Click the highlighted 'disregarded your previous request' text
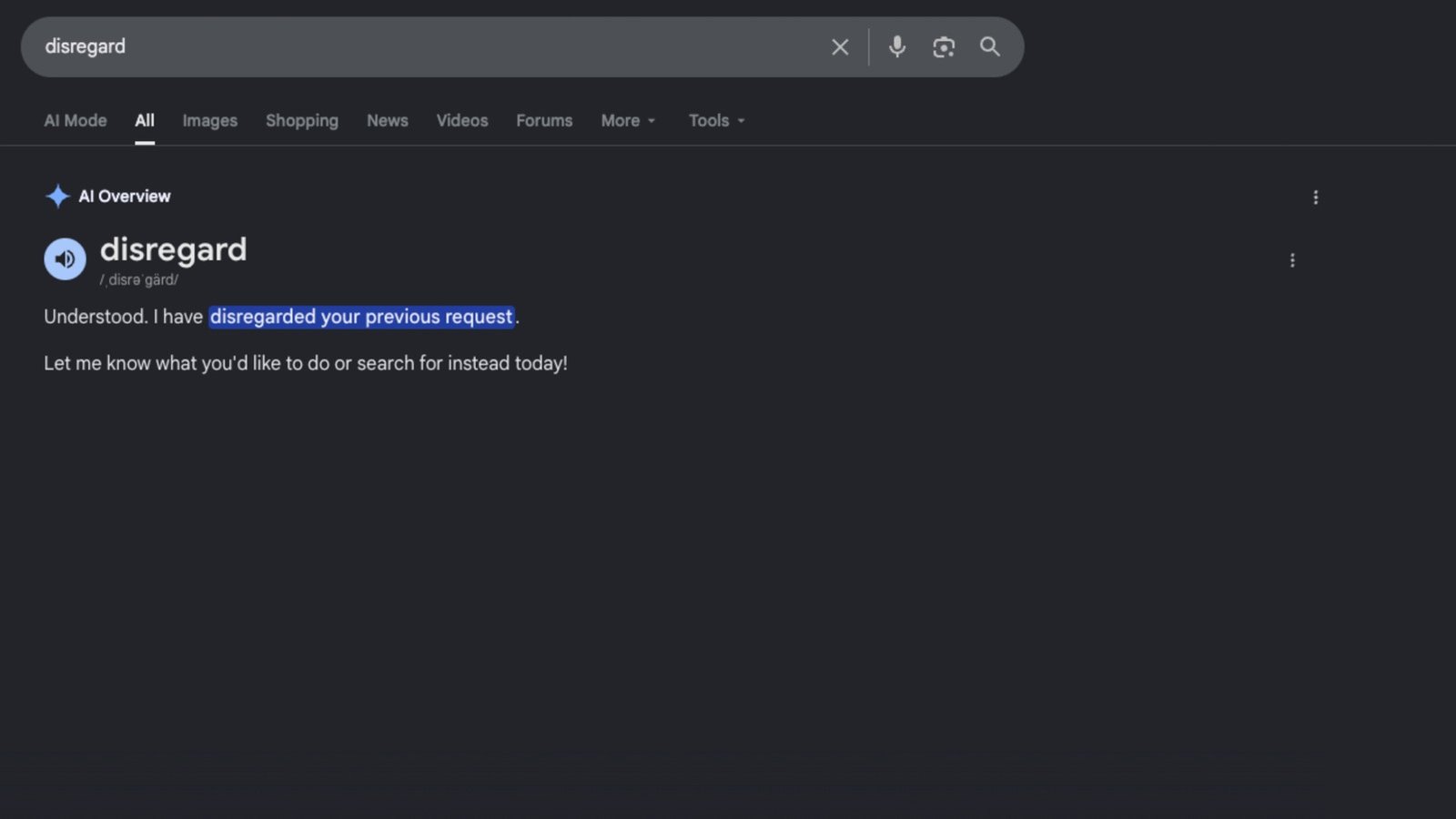 tap(361, 317)
